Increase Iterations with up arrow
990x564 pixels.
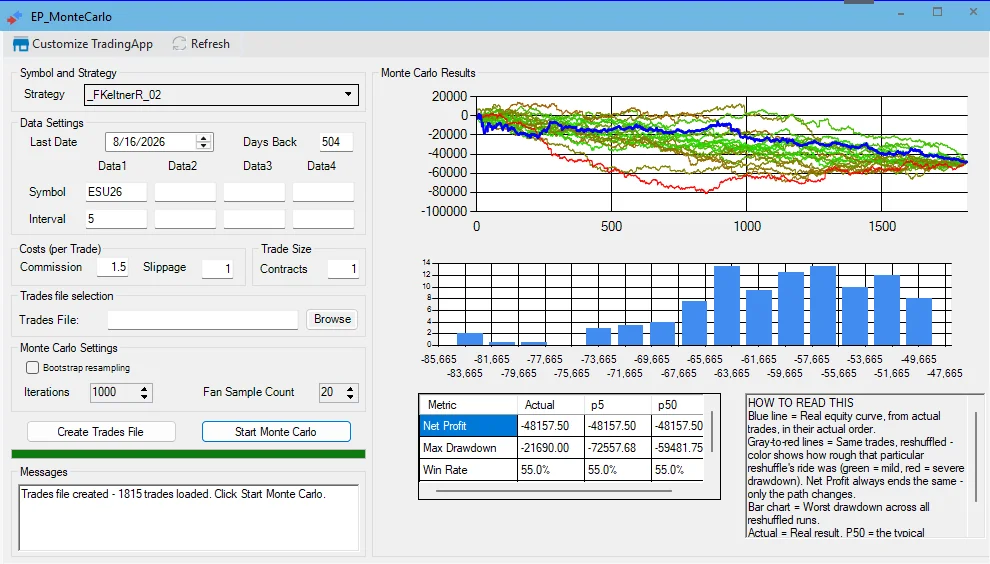145,388
